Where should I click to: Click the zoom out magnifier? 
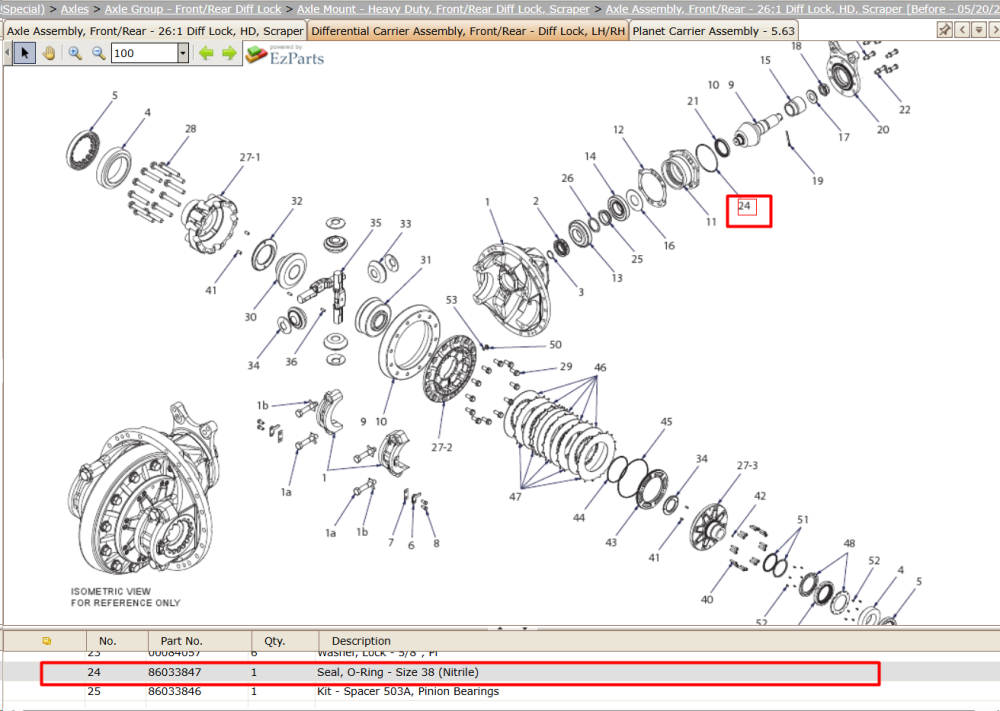(x=98, y=53)
